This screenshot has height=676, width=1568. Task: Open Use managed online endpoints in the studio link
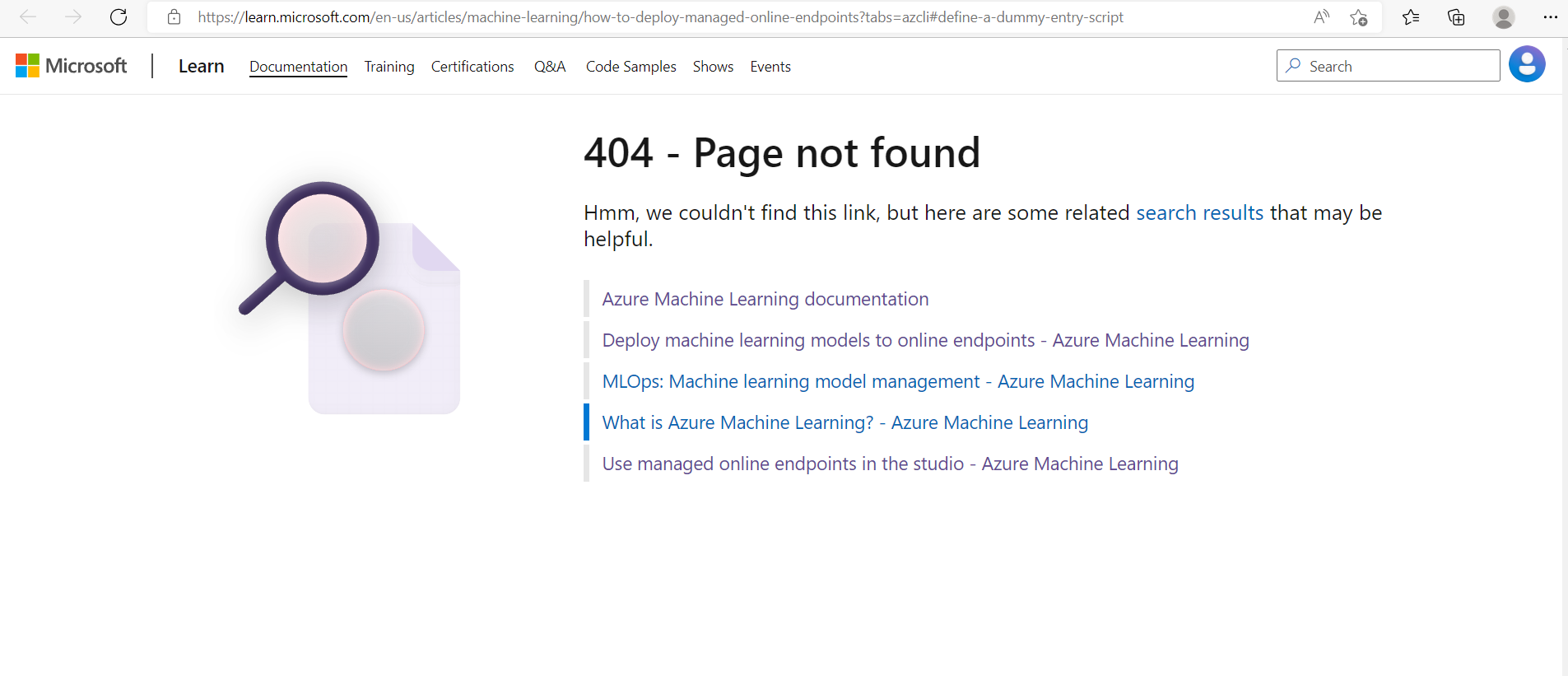click(890, 464)
